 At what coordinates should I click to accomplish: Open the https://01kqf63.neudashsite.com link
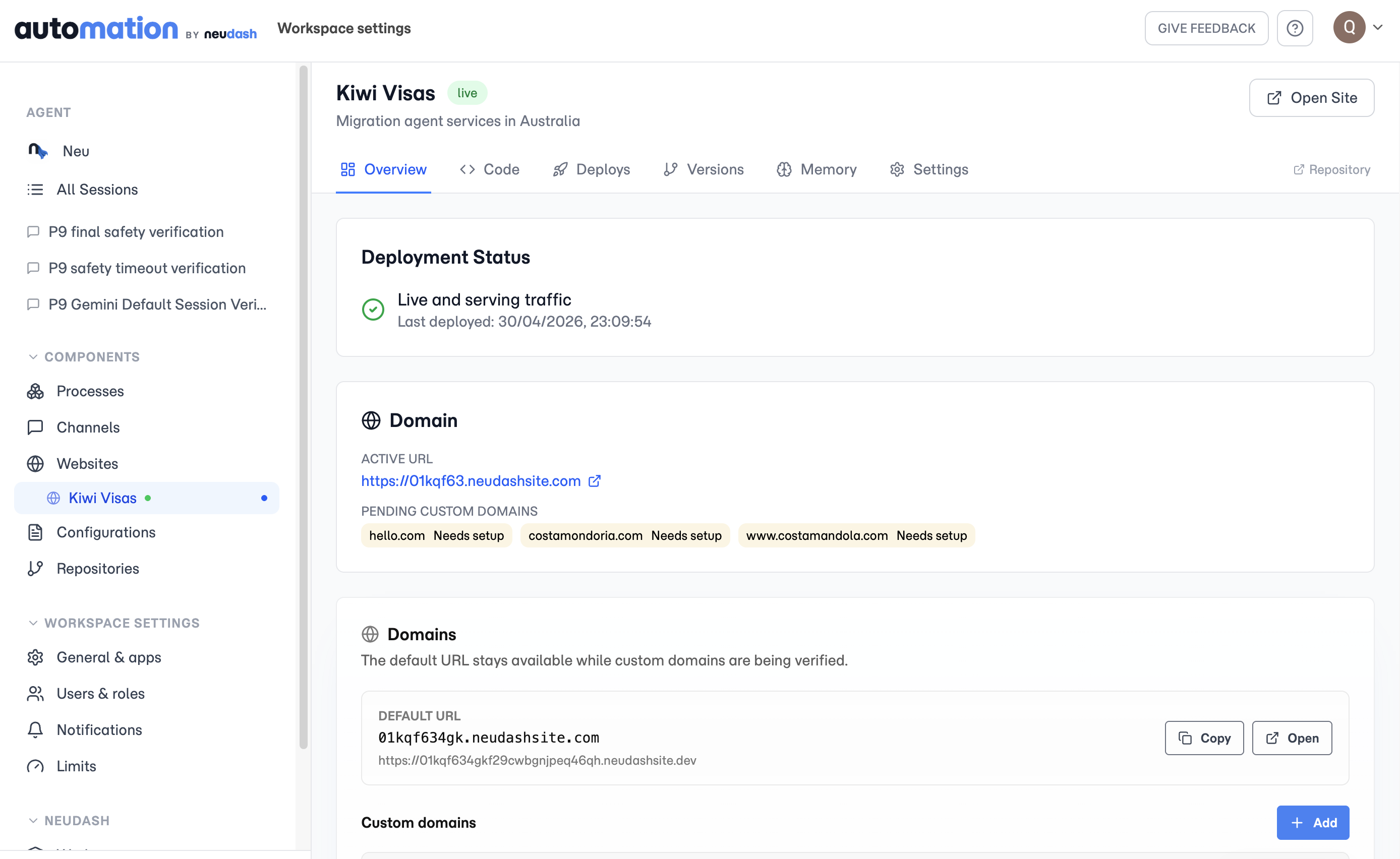click(x=471, y=481)
